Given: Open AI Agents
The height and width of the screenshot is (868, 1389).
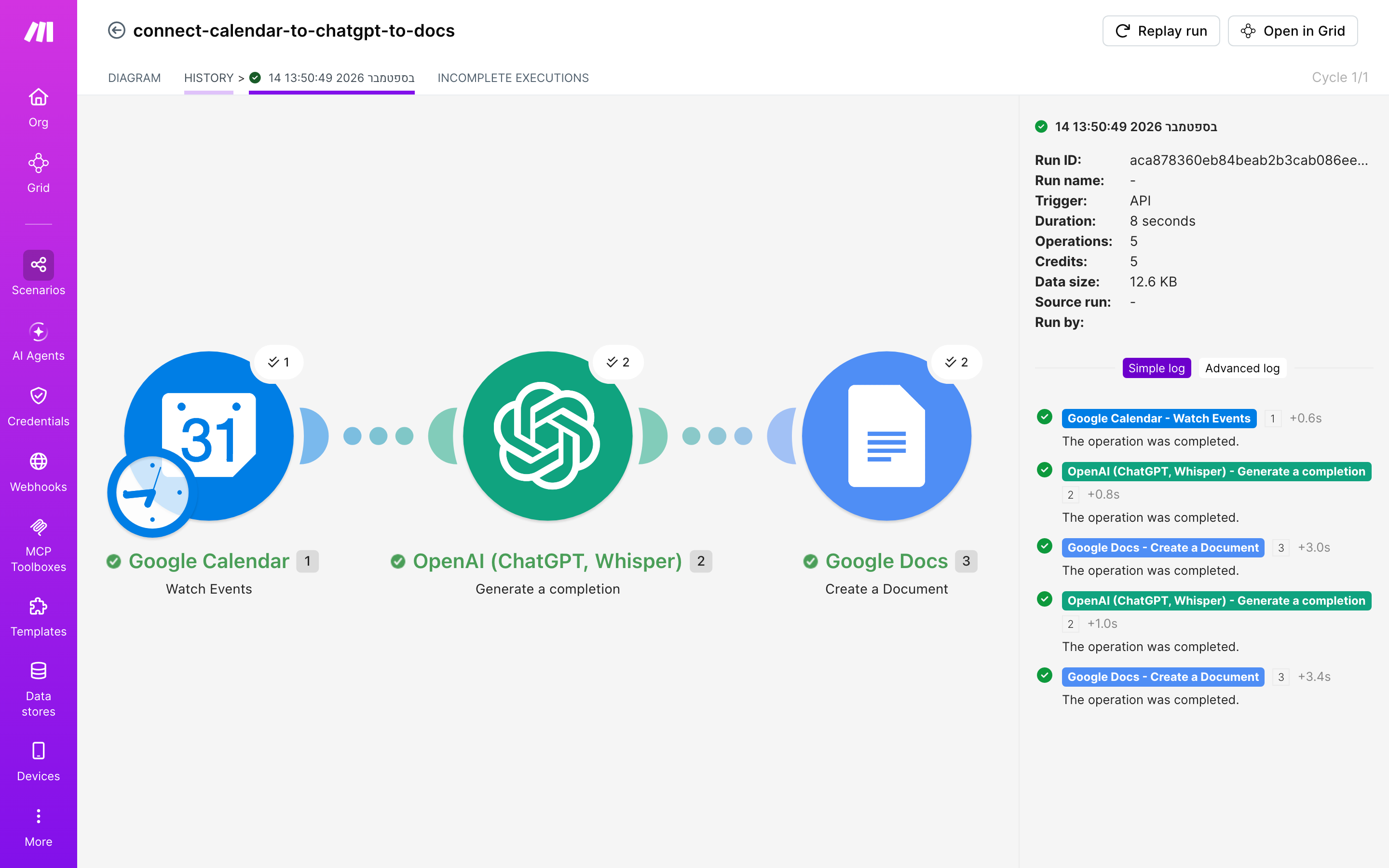Looking at the screenshot, I should click(x=39, y=341).
